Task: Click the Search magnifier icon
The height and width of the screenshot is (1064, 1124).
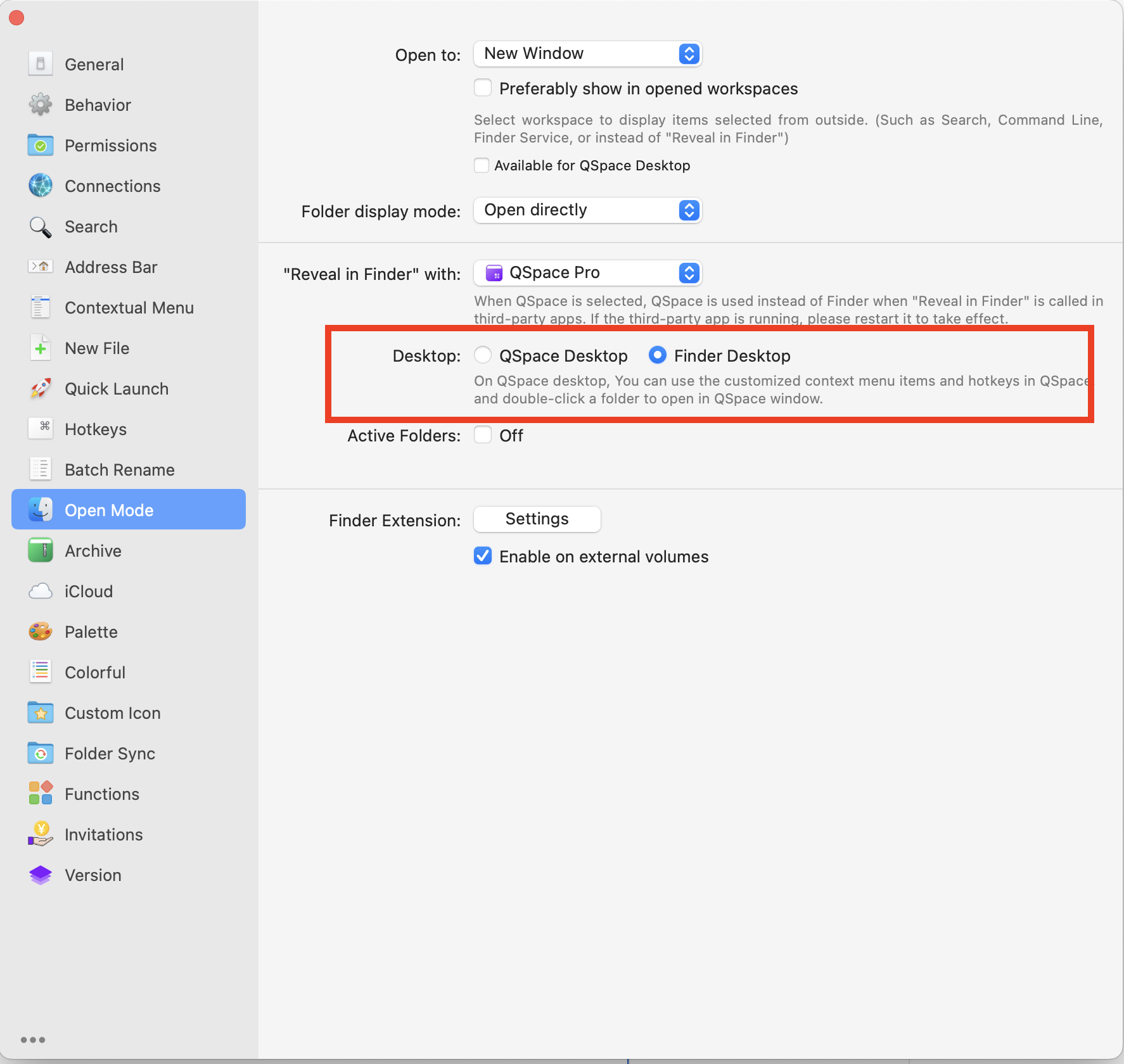Action: 41,226
